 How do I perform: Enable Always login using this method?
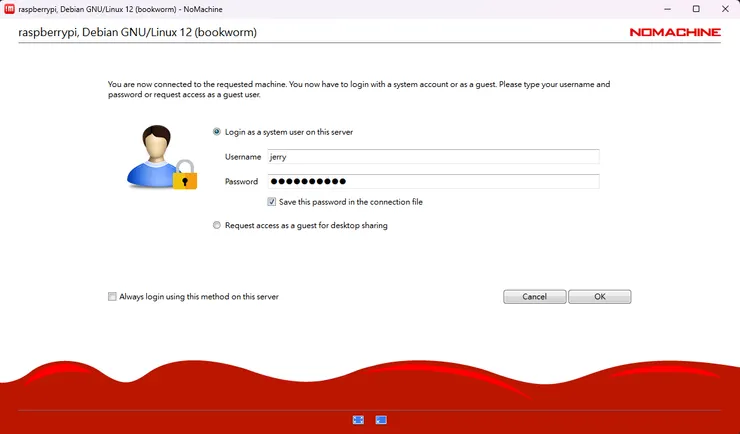(x=112, y=297)
